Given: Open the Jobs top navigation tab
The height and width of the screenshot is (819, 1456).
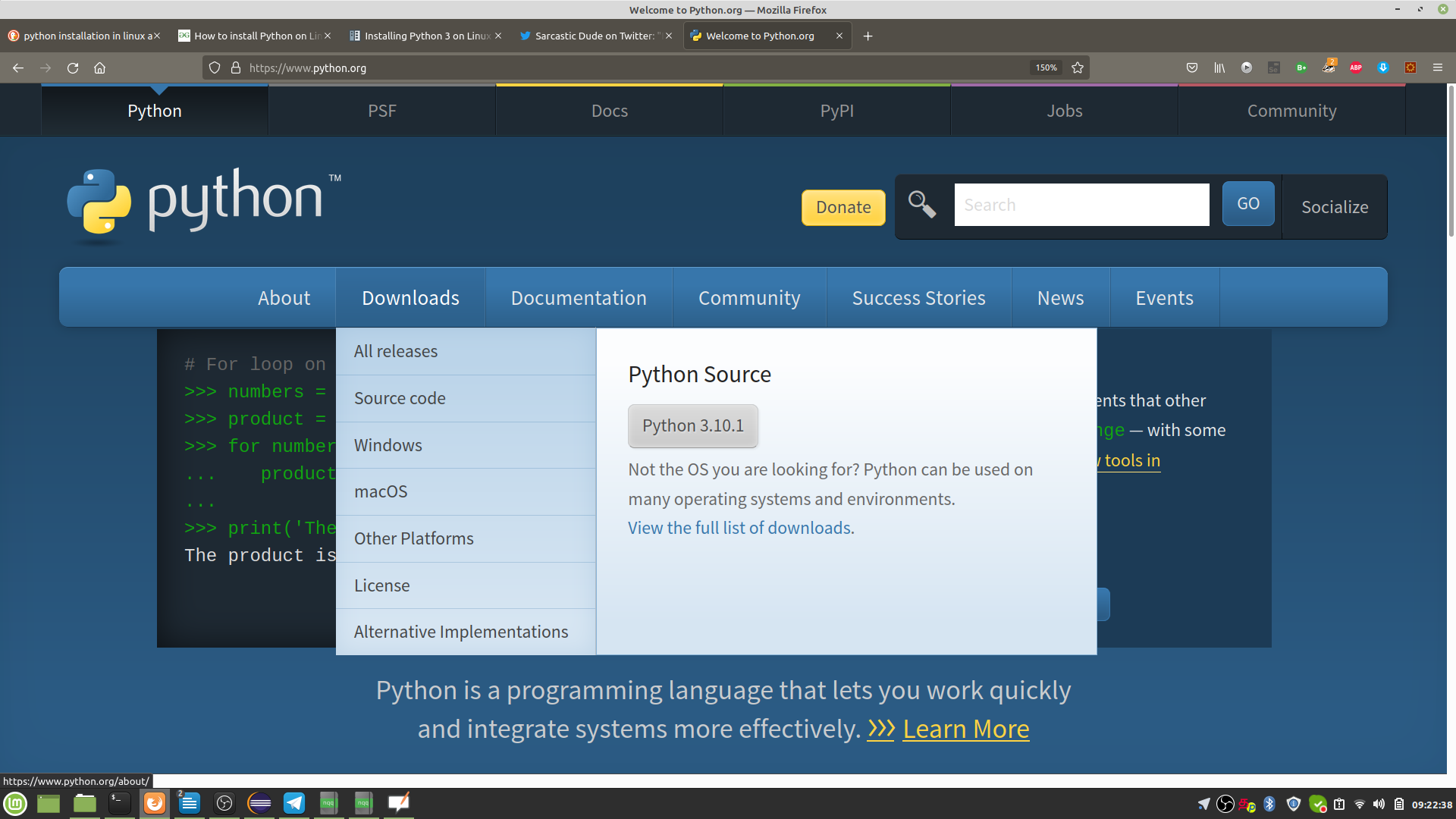Looking at the screenshot, I should (x=1065, y=111).
